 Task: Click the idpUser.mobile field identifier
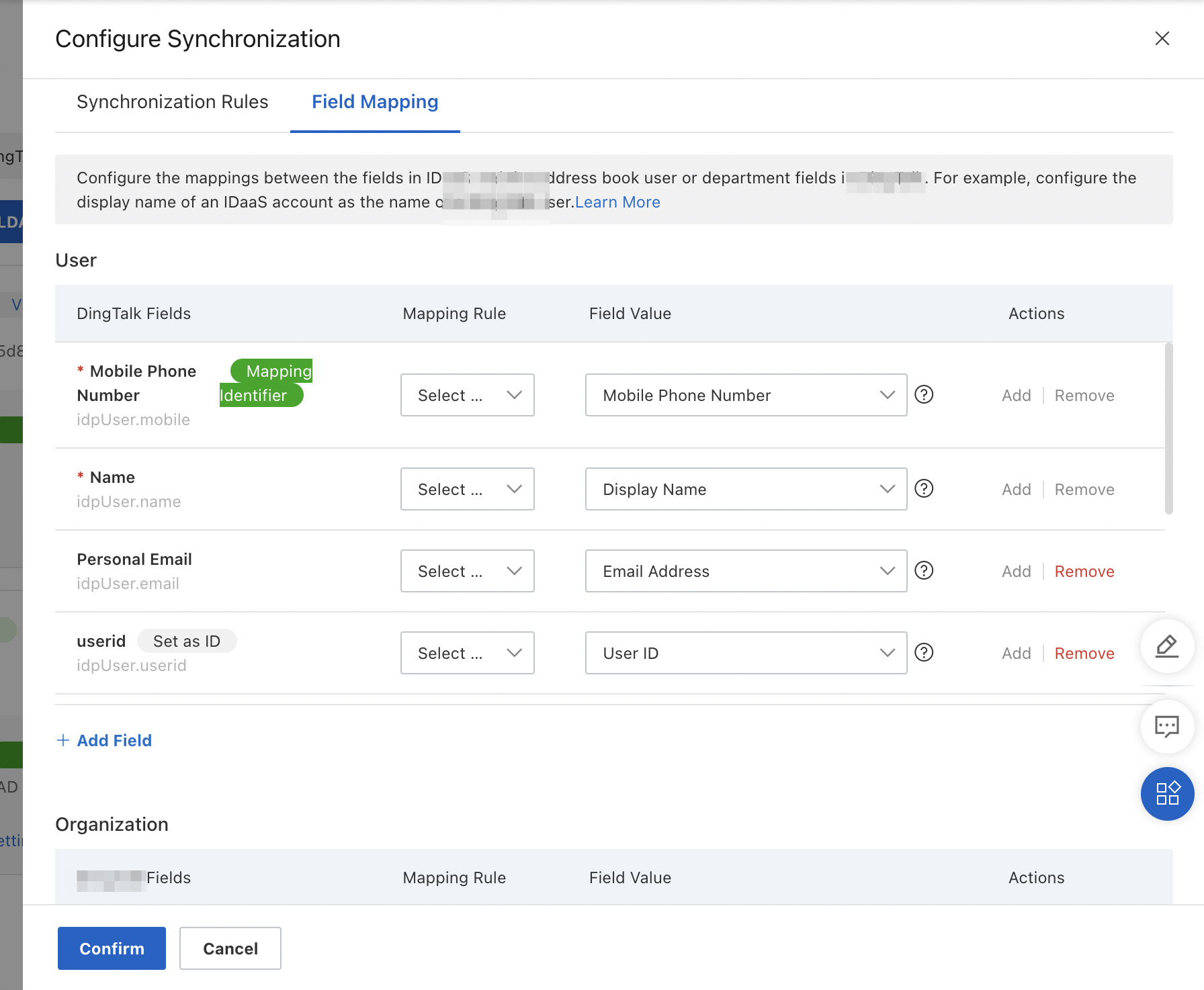click(x=133, y=420)
